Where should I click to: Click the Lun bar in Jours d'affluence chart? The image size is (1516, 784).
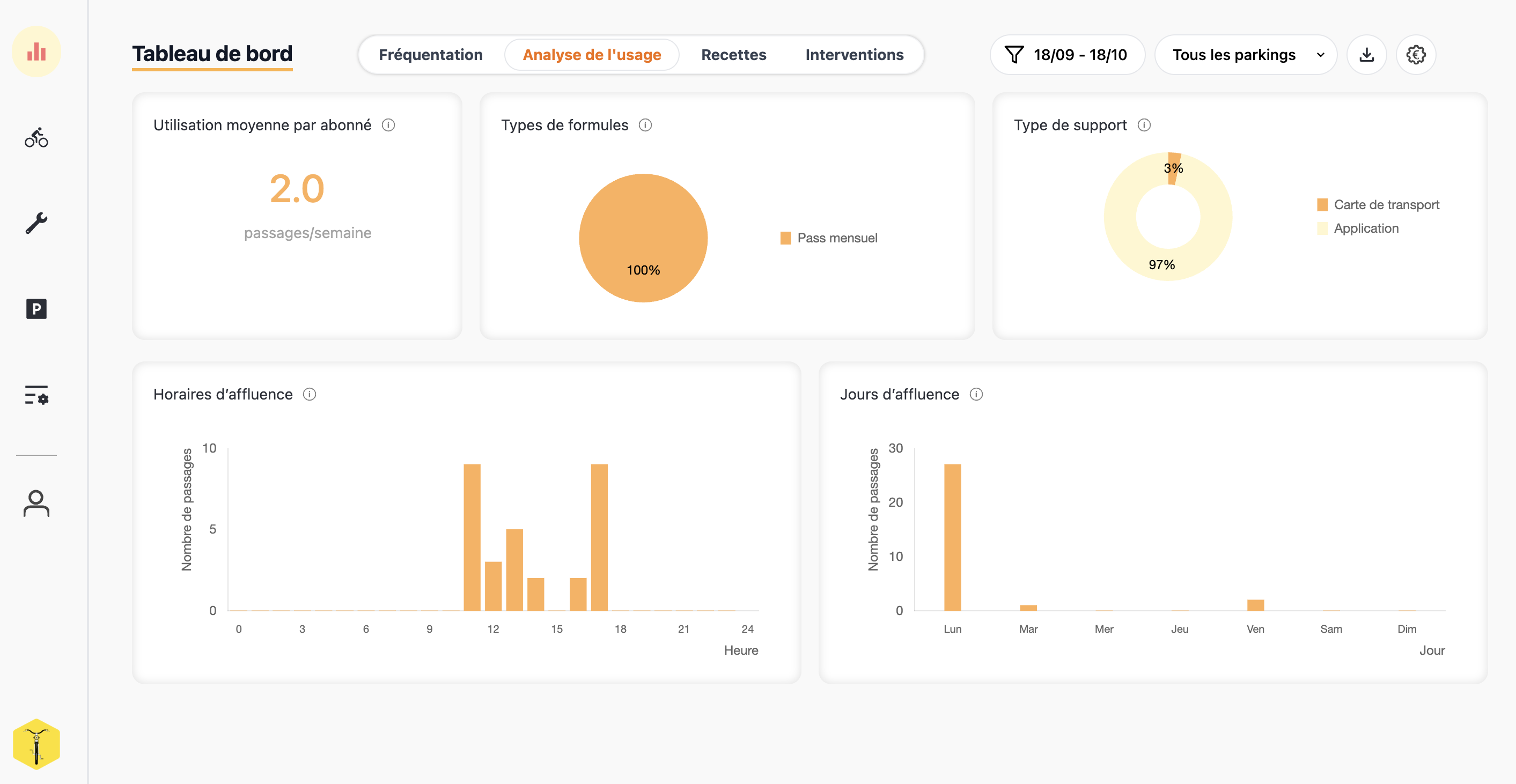tap(952, 536)
